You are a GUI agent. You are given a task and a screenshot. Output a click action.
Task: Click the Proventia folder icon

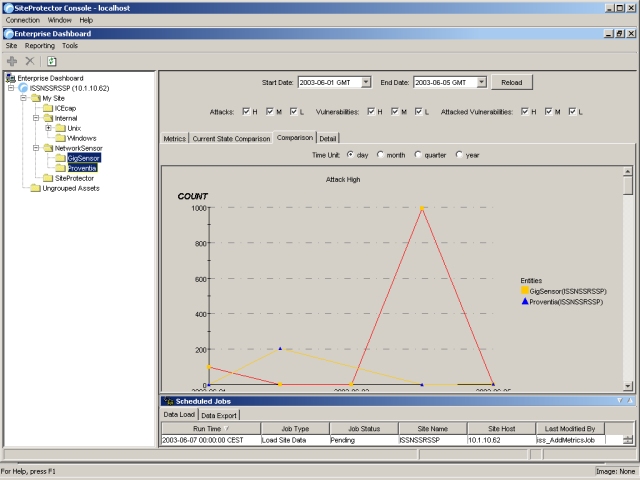tap(61, 168)
